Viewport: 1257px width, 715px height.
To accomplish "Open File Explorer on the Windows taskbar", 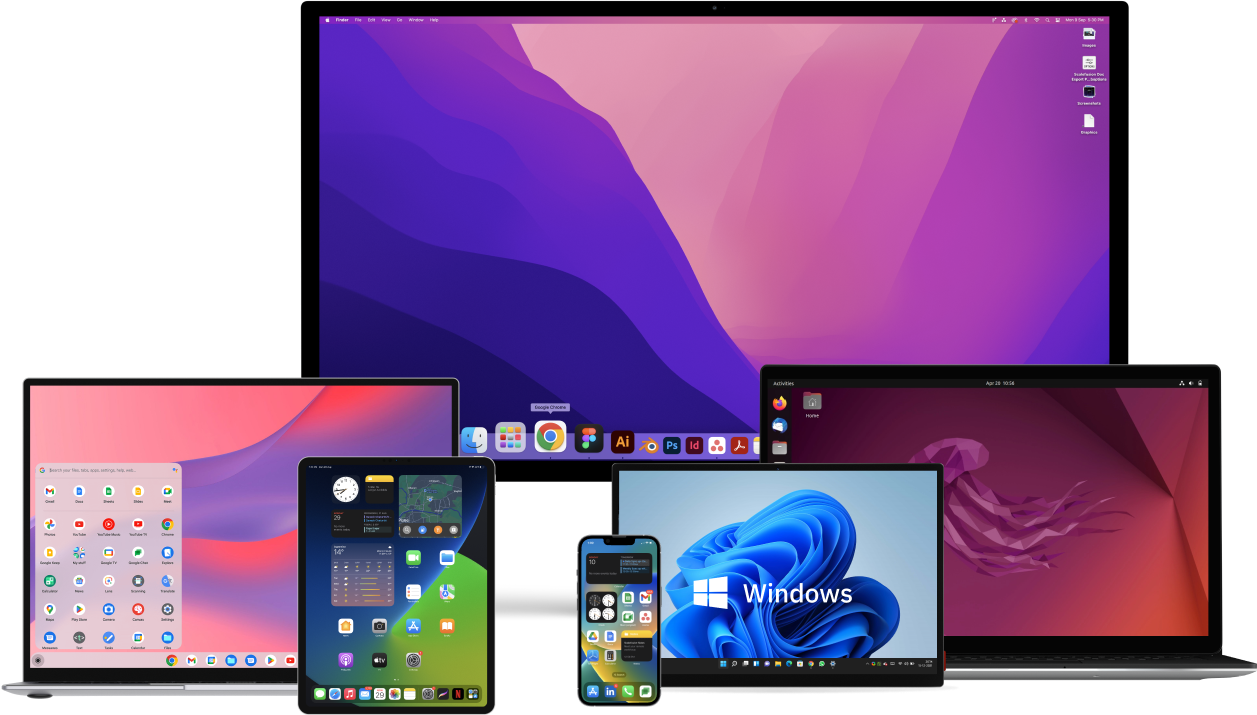I will pyautogui.click(x=777, y=663).
